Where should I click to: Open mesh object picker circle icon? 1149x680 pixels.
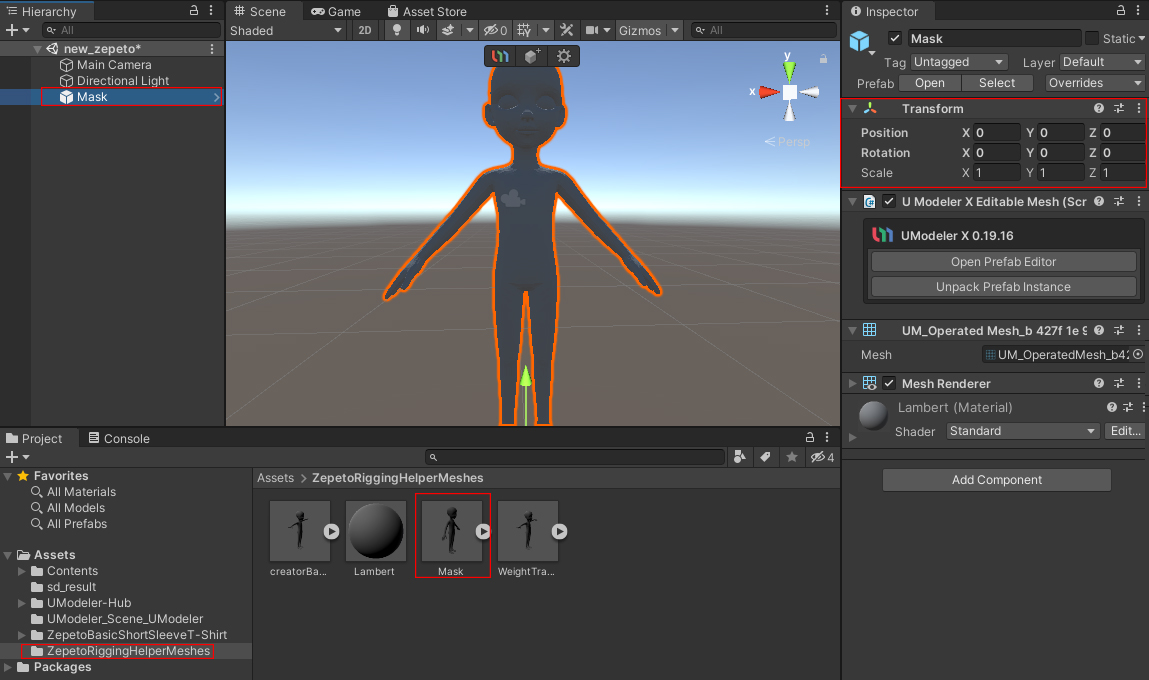pos(1138,355)
